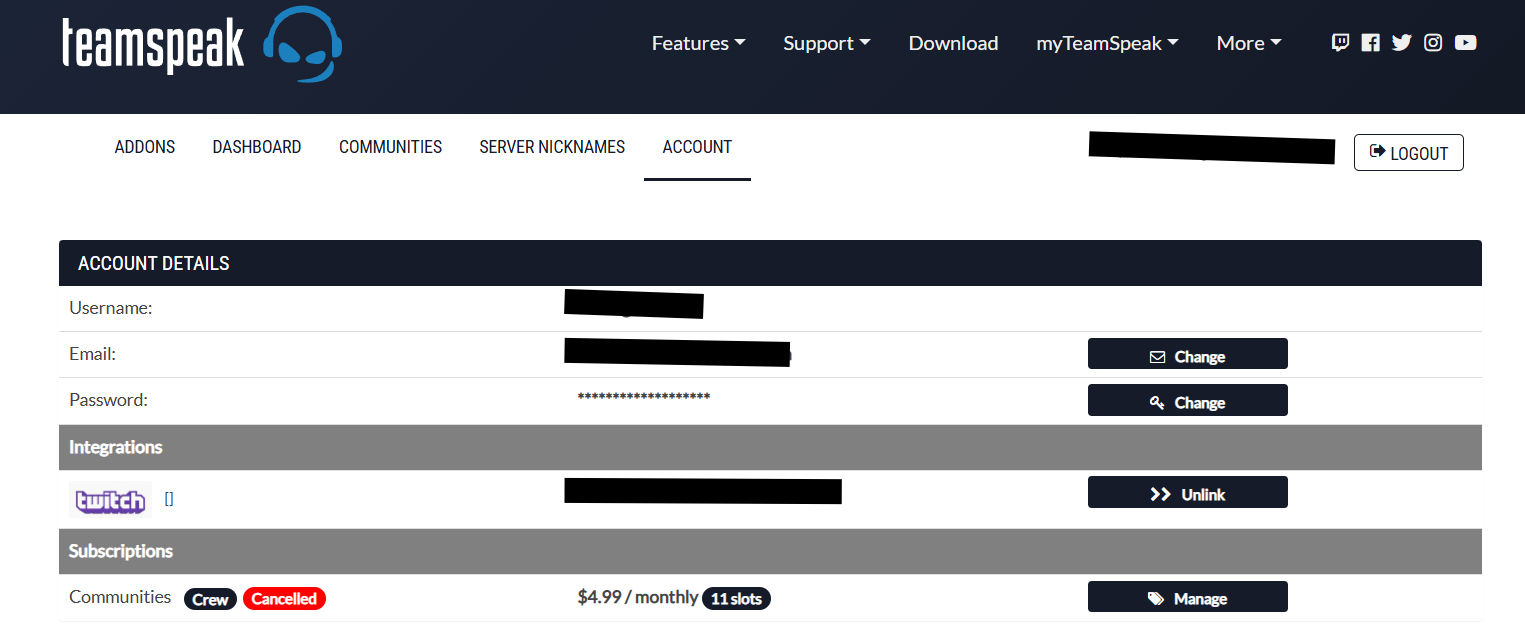
Task: Open the Twitter social icon
Action: 1401,43
